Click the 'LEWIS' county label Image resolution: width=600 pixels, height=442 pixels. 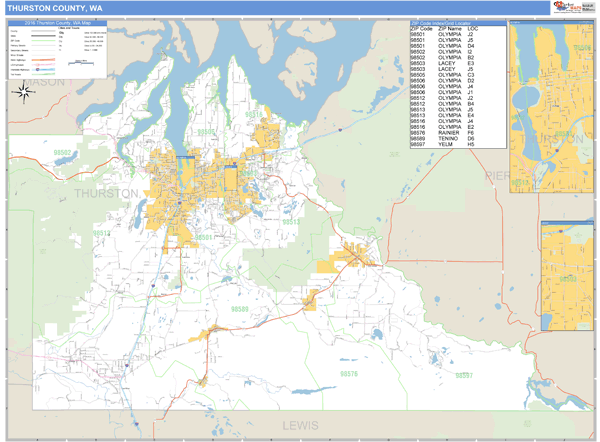300,426
